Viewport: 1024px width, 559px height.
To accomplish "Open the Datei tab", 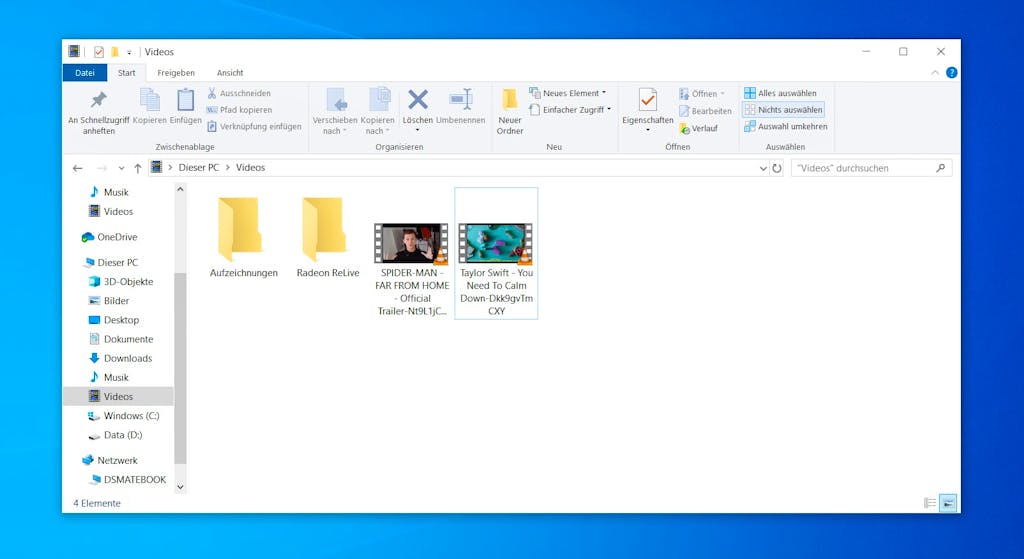I will tap(85, 72).
